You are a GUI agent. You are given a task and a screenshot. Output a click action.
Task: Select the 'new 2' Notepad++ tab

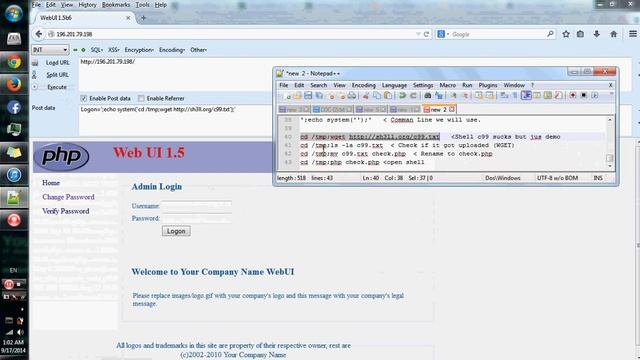pos(439,109)
